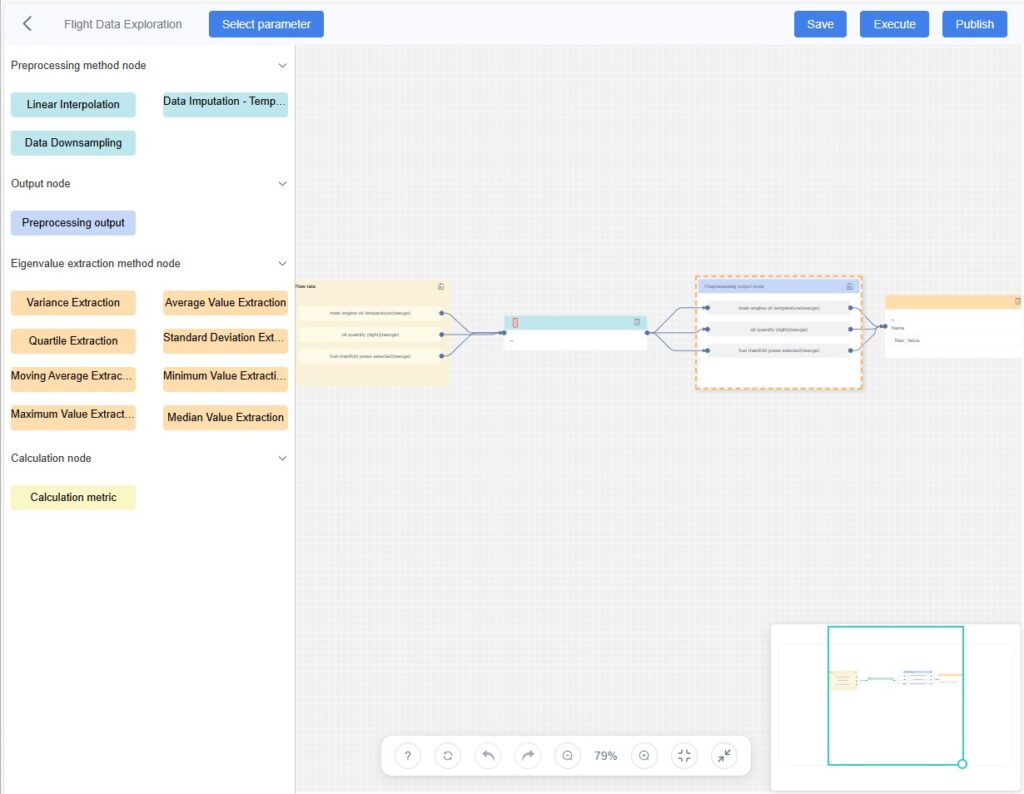The width and height of the screenshot is (1024, 794).
Task: Click the Select parameter button
Action: click(x=266, y=24)
